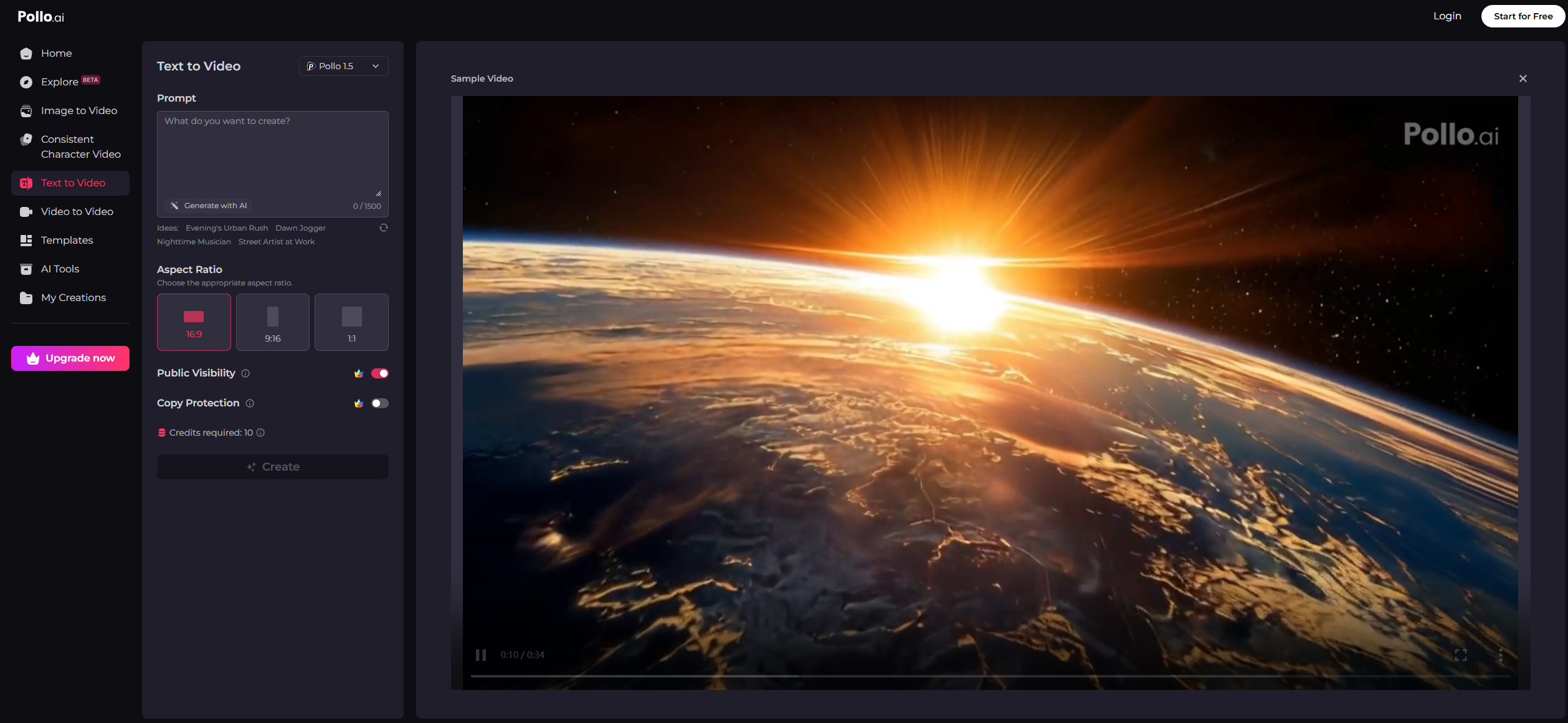
Task: Click premium crown next to Copy Protection
Action: click(359, 403)
